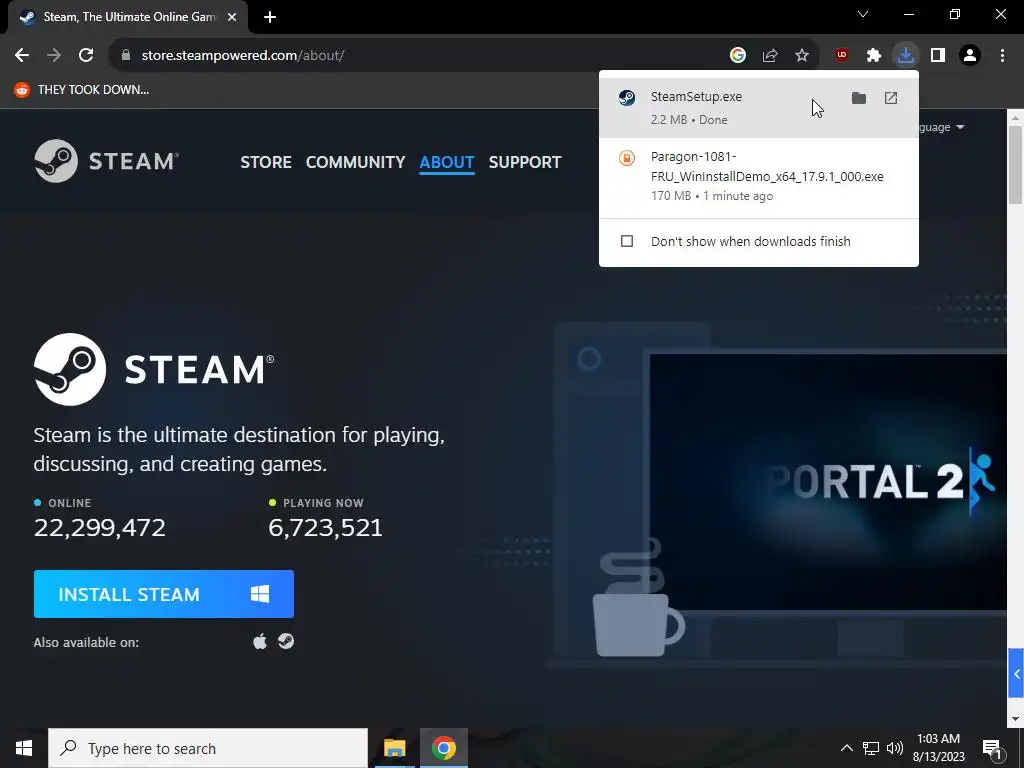
Task: Click the '170 MB • 1 minute ago' text
Action: coord(712,196)
